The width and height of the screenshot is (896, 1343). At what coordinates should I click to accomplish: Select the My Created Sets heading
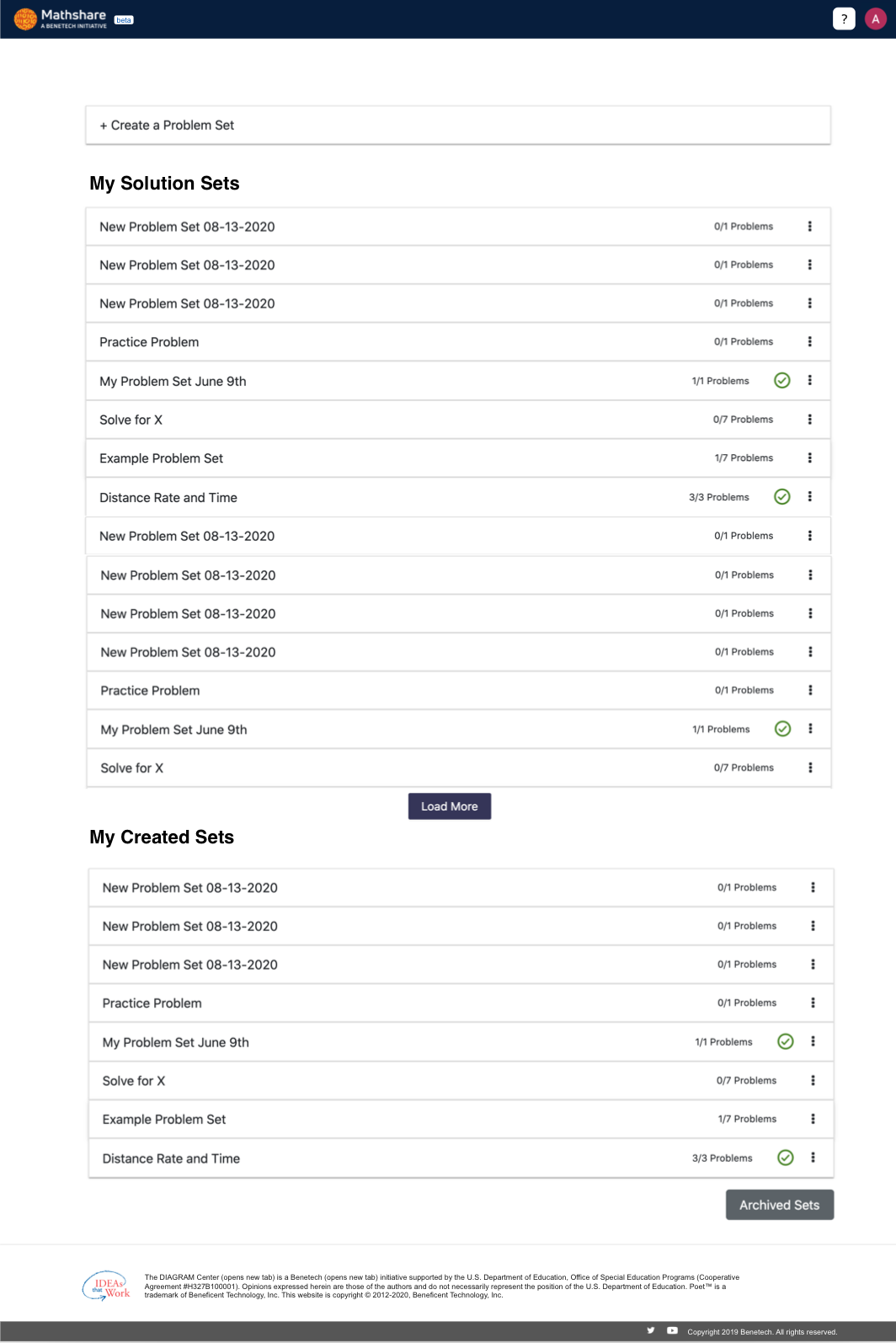click(161, 837)
